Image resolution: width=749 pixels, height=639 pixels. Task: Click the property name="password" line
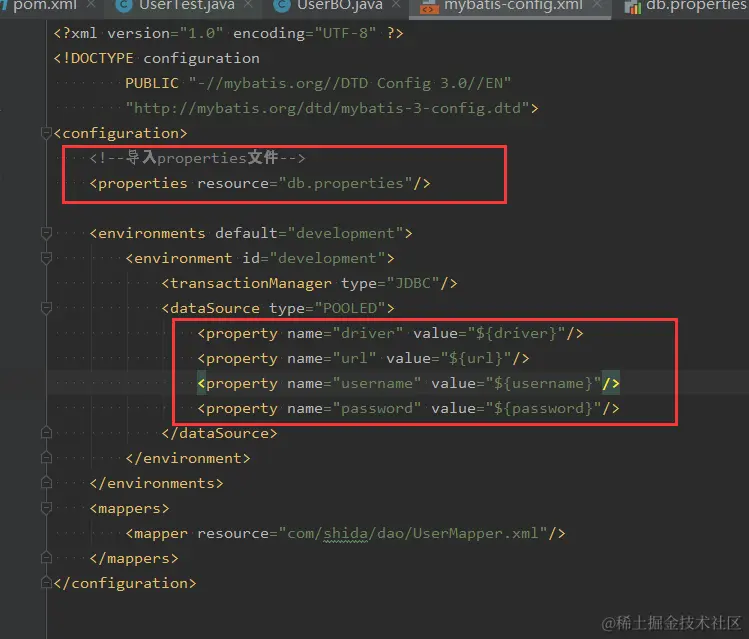tap(408, 408)
